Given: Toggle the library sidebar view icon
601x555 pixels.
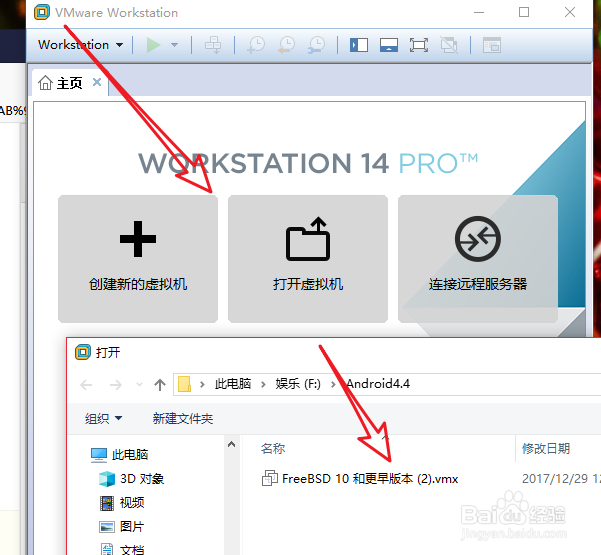Looking at the screenshot, I should click(x=359, y=45).
